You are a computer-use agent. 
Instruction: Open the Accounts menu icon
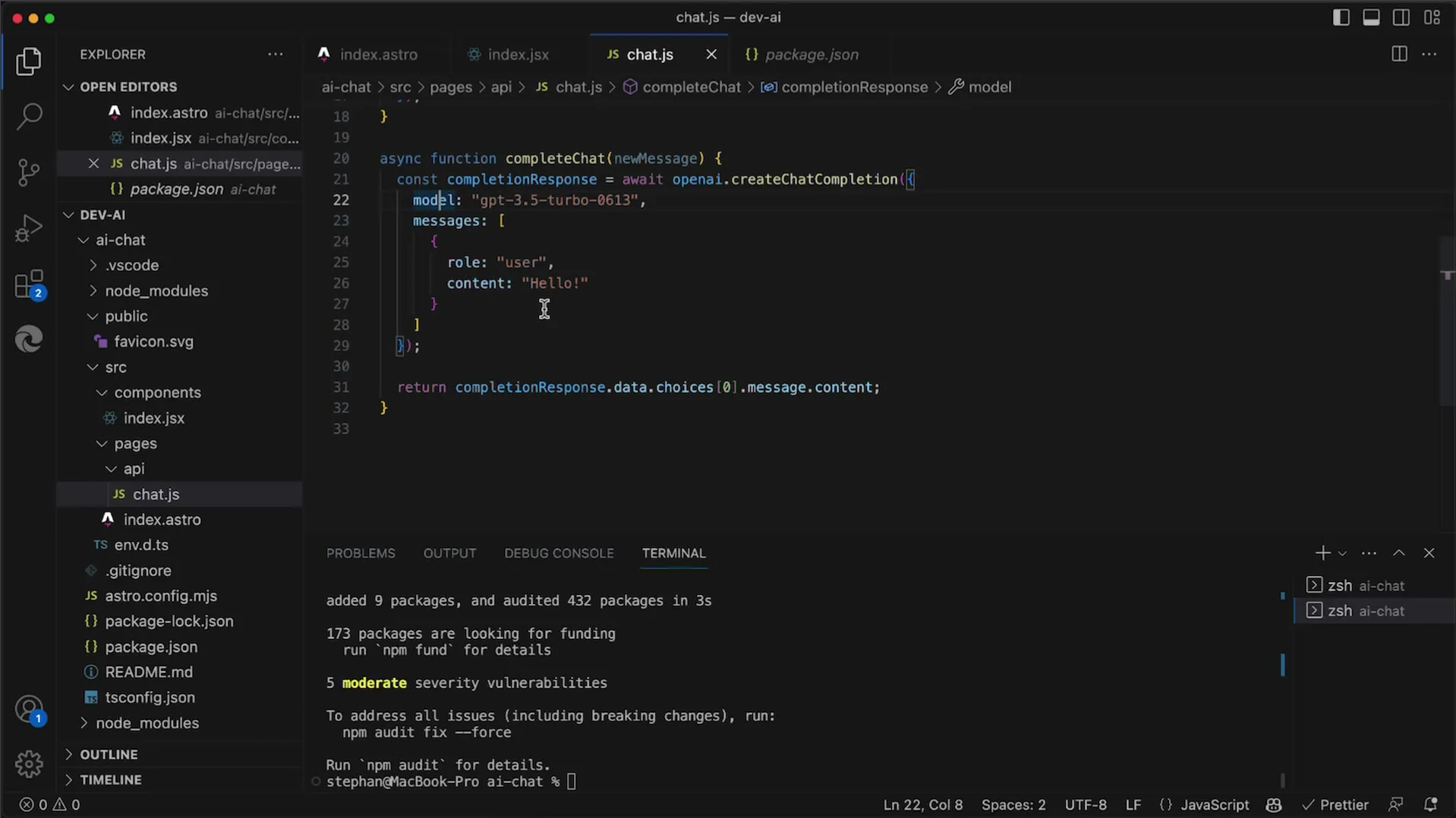click(x=29, y=711)
